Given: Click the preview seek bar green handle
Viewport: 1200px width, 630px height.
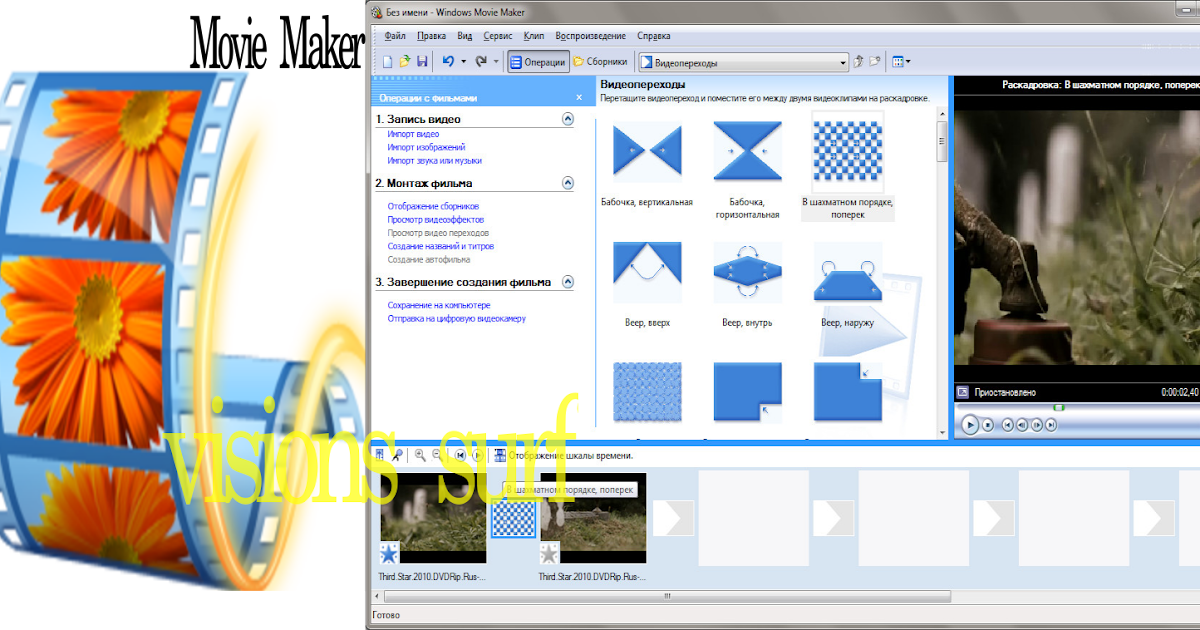Looking at the screenshot, I should [1060, 407].
